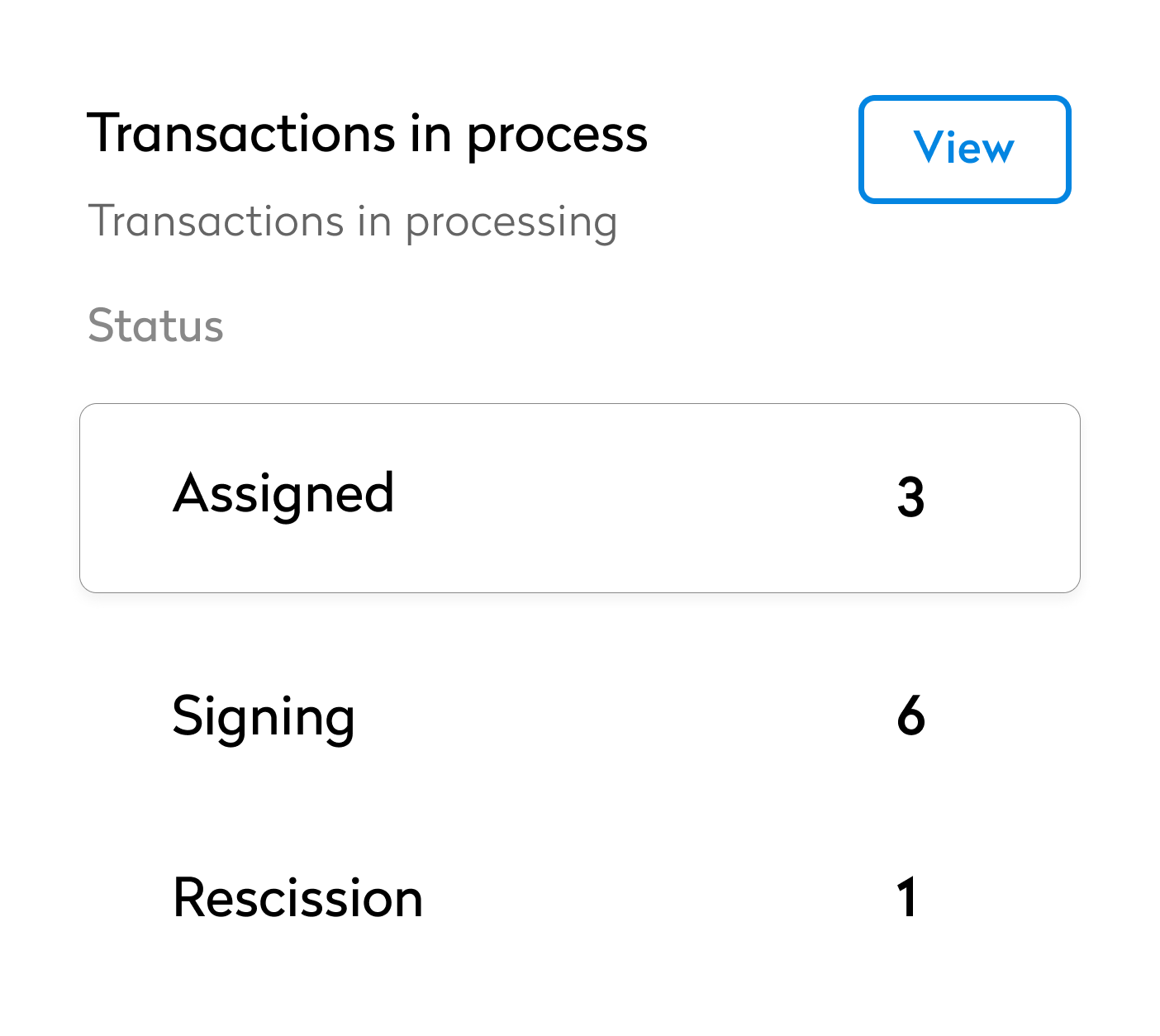Click the number 6 beside Signing
The image size is (1160, 1036).
click(910, 715)
